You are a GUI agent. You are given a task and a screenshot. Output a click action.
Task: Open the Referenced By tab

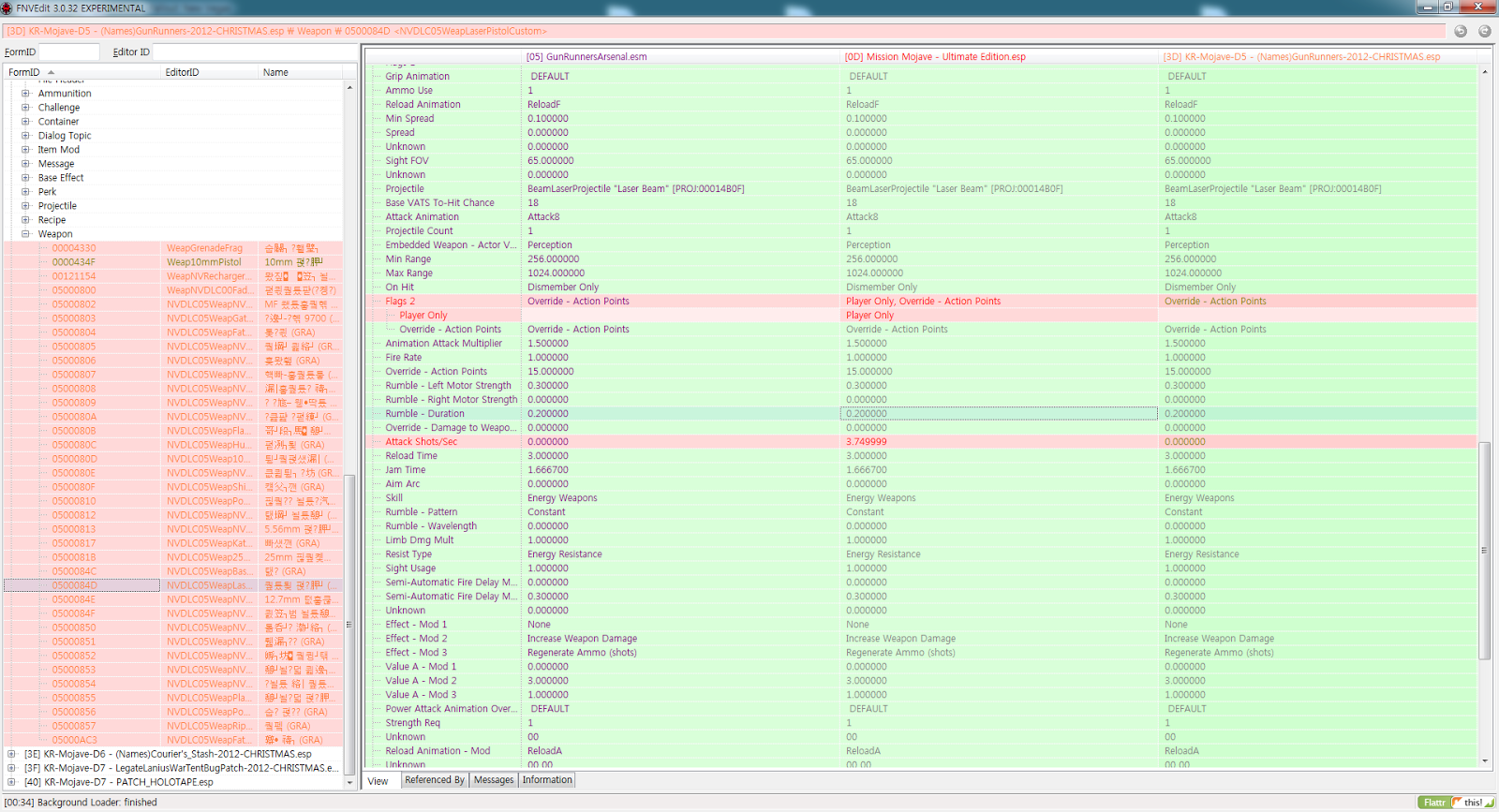tap(435, 780)
